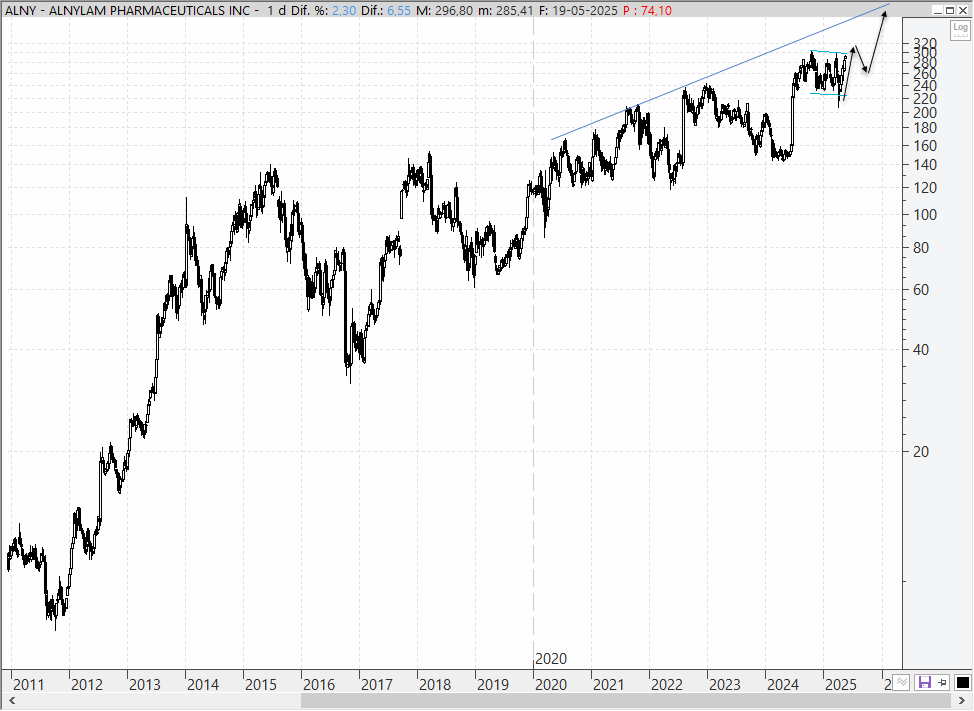Image resolution: width=974 pixels, height=711 pixels.
Task: Click the 180 price axis label
Action: click(x=925, y=128)
